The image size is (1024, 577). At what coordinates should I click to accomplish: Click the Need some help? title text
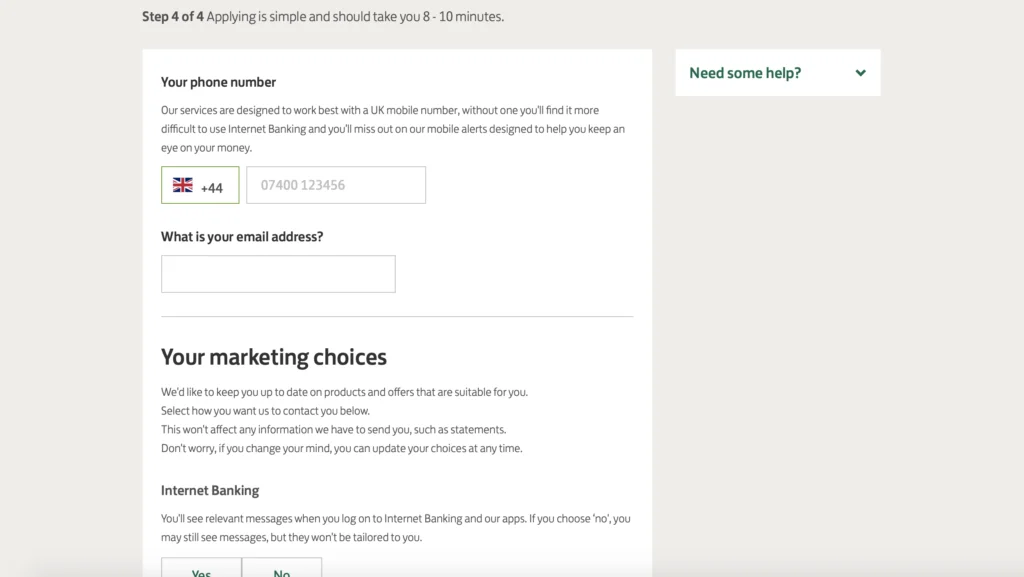click(x=744, y=73)
